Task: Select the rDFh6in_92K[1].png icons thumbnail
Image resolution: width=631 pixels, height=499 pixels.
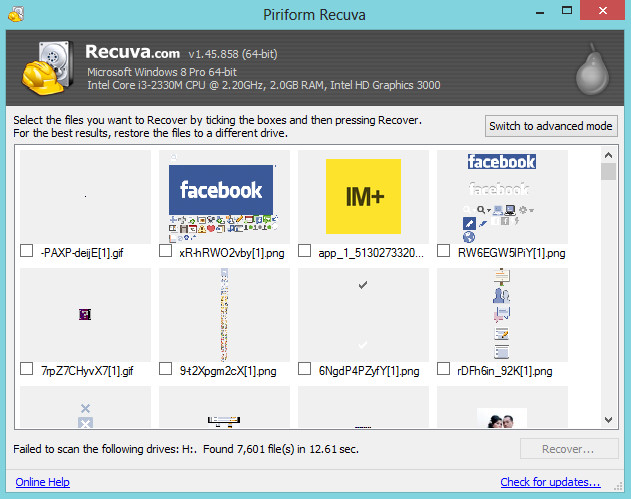Action: point(502,315)
